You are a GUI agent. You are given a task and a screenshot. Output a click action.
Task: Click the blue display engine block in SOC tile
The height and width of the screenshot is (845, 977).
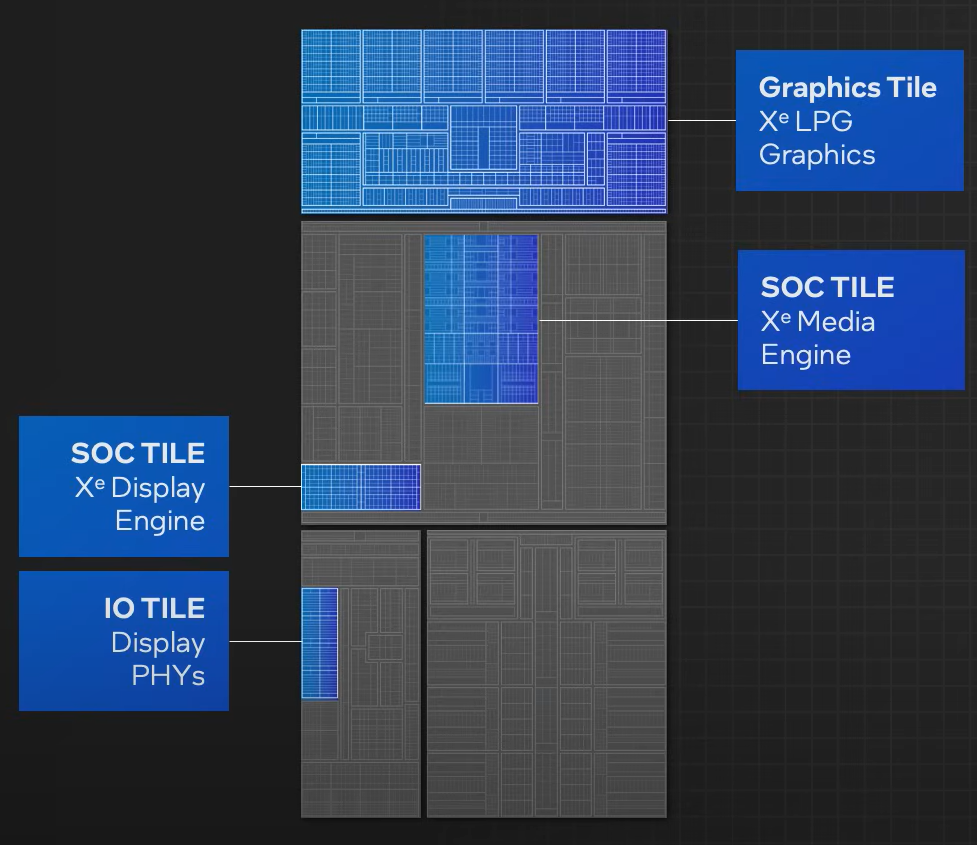pos(361,487)
